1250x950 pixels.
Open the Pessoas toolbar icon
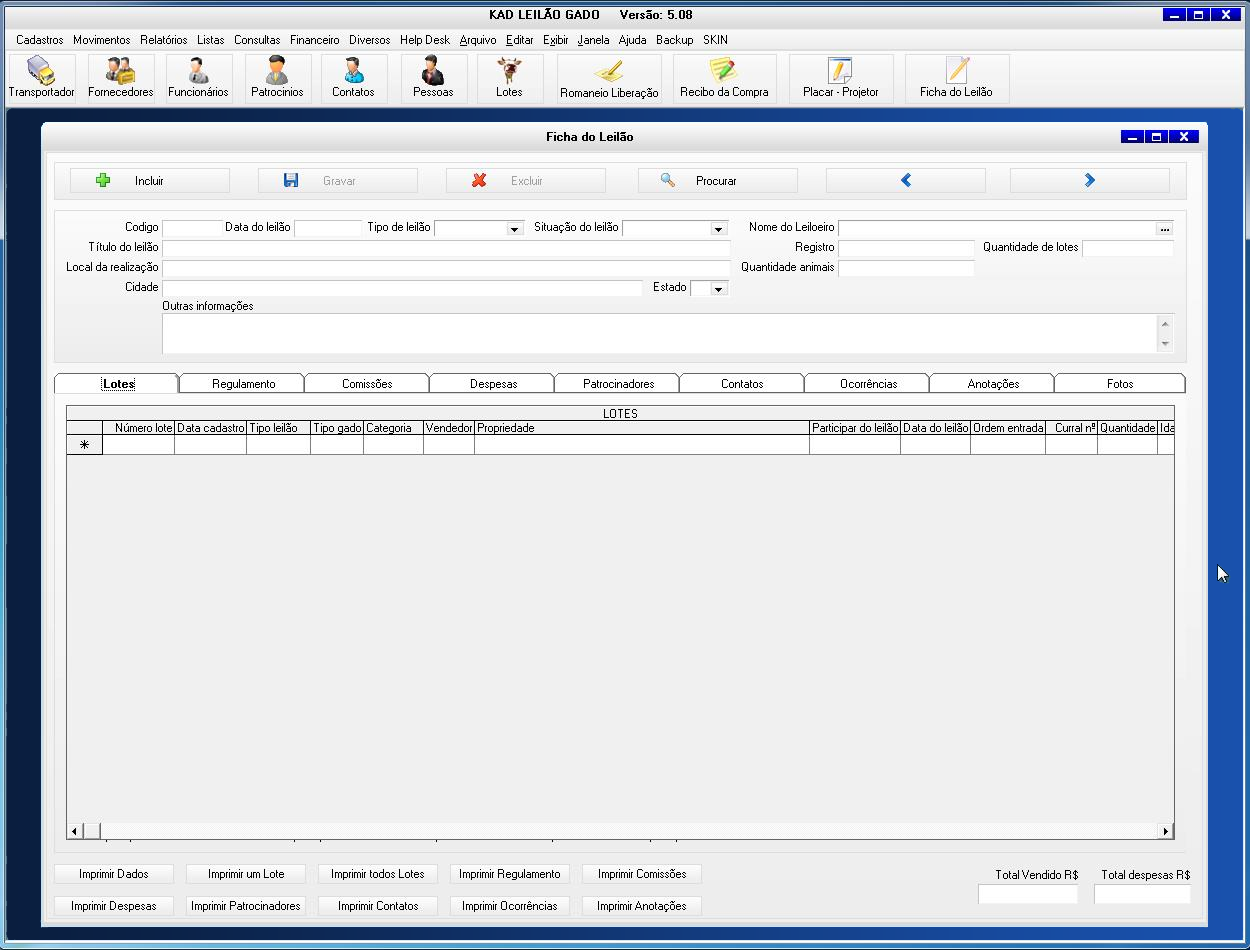coord(433,78)
